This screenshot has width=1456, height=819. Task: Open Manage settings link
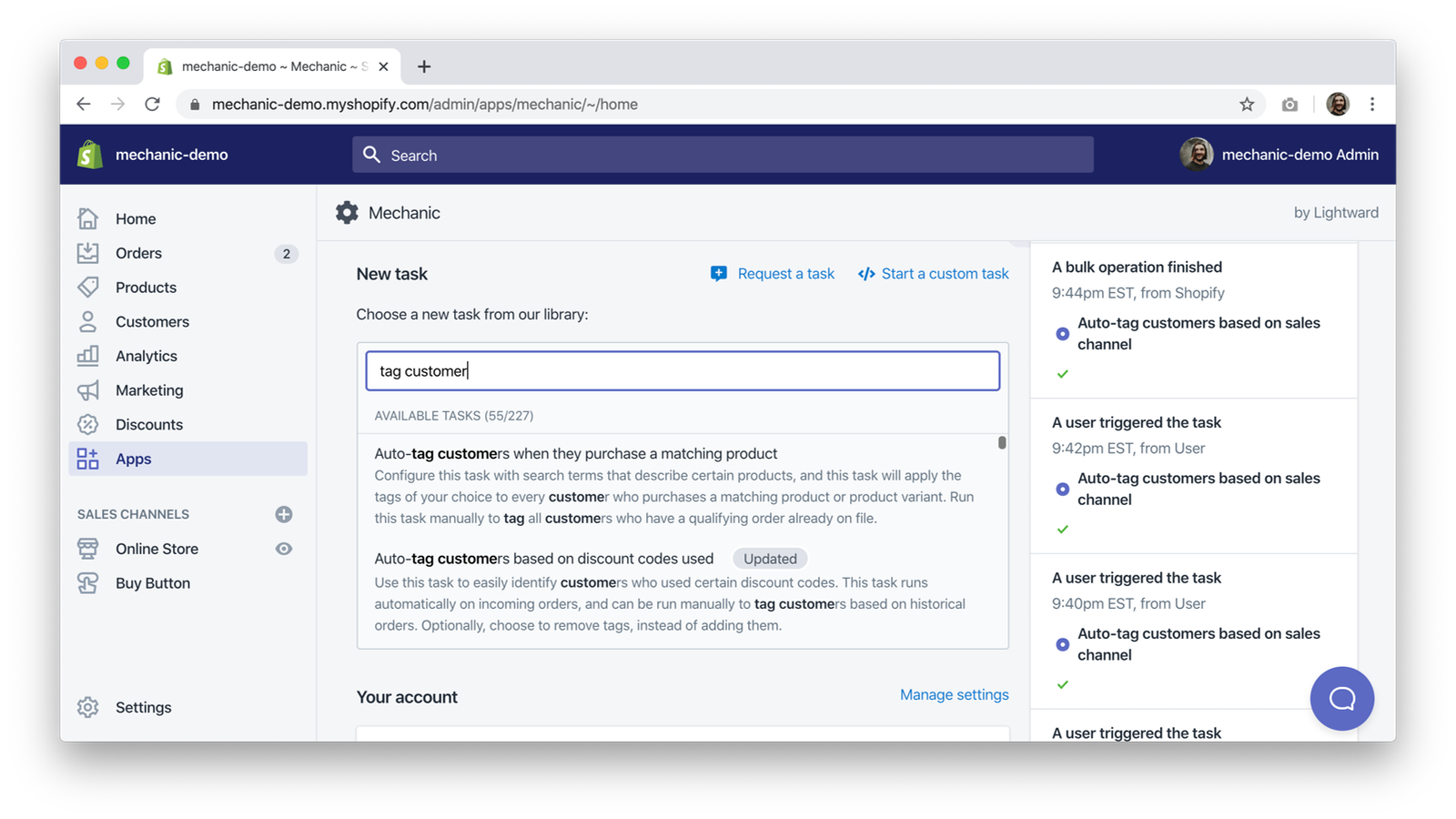(x=955, y=695)
